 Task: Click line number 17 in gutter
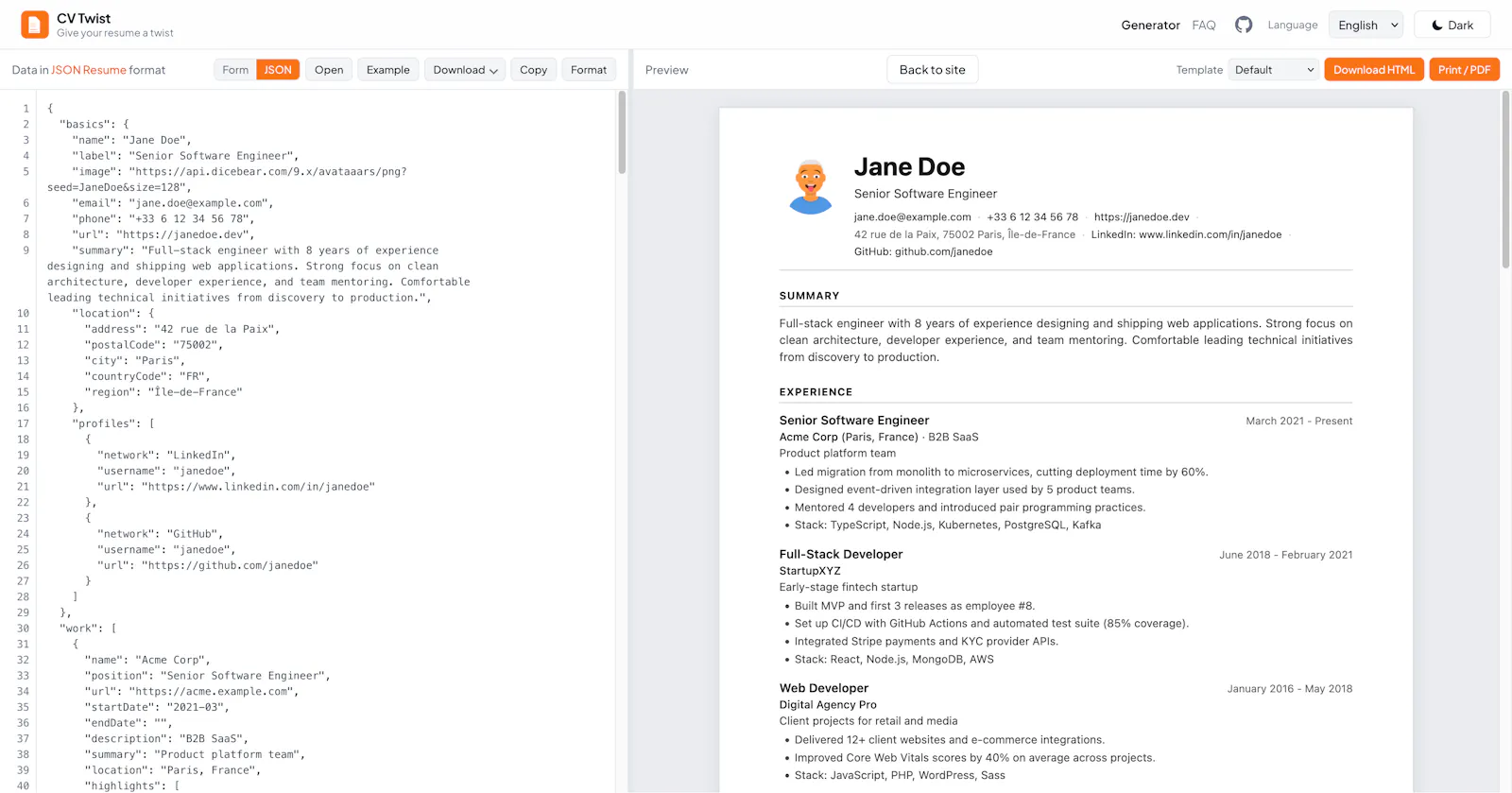point(24,423)
